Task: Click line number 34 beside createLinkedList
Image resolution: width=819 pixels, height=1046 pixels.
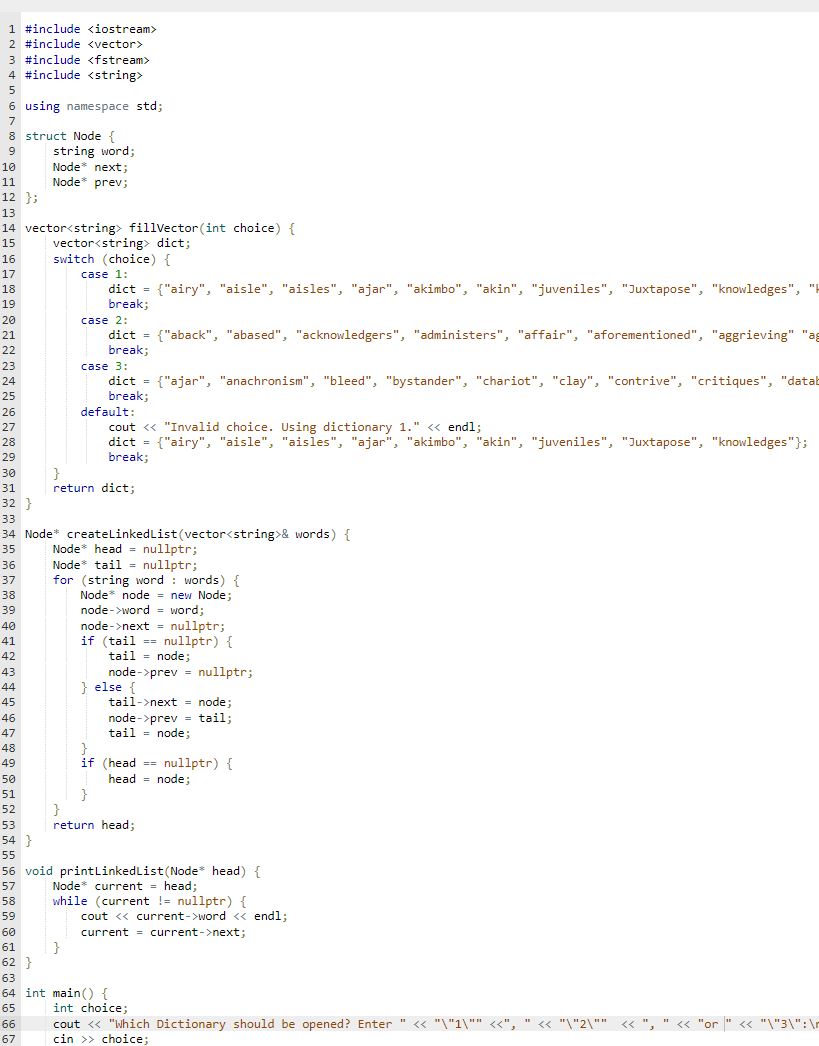Action: (x=8, y=533)
